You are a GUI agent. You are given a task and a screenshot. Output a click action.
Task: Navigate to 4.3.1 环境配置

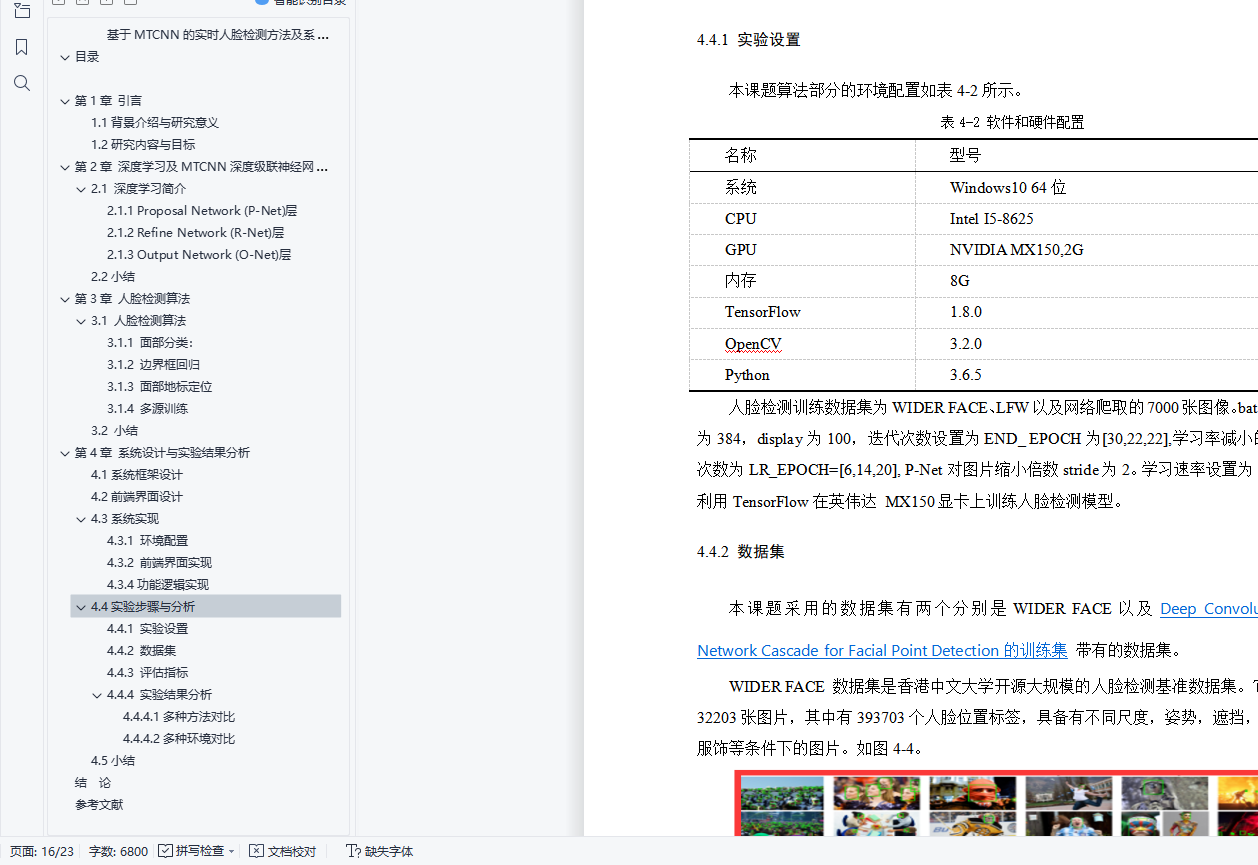(147, 541)
